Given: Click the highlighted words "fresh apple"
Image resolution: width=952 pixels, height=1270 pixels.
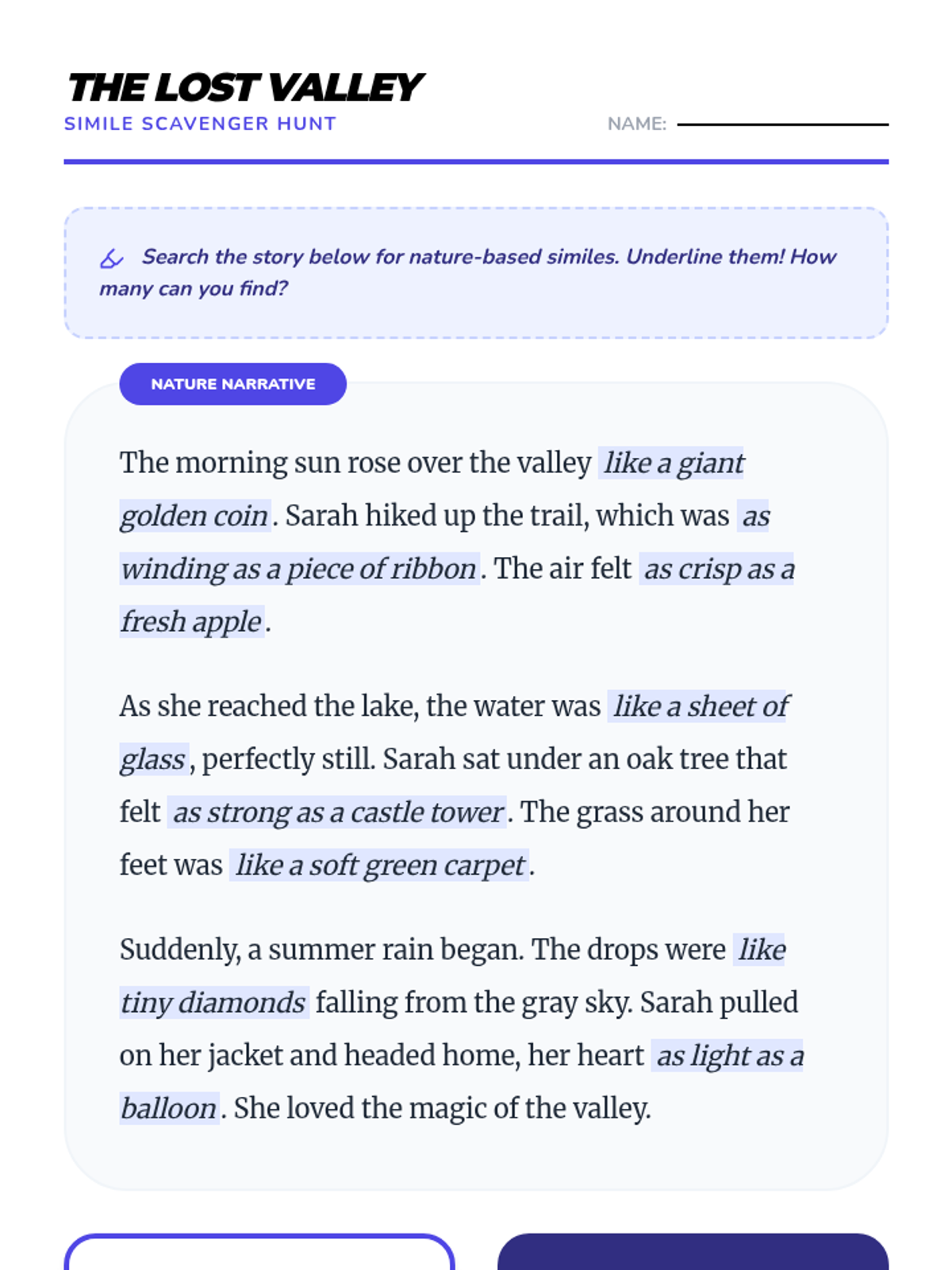Looking at the screenshot, I should [191, 622].
